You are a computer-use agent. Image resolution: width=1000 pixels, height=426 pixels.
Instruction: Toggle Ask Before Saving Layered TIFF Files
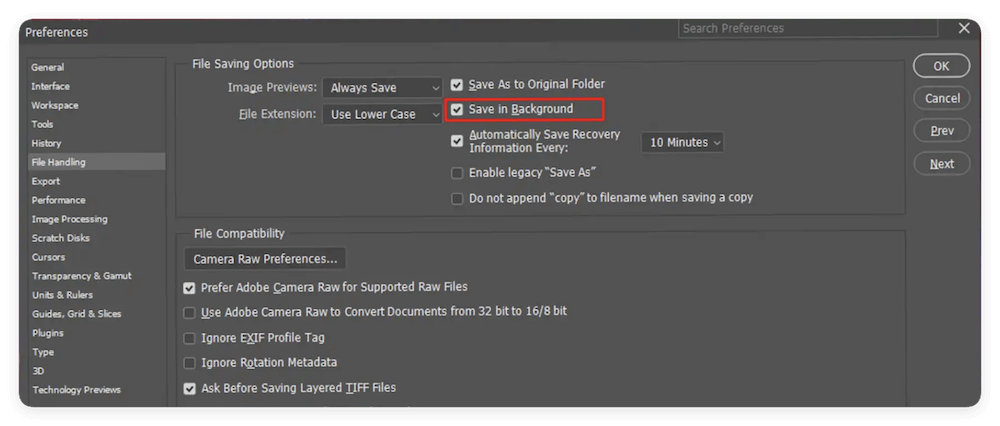189,388
